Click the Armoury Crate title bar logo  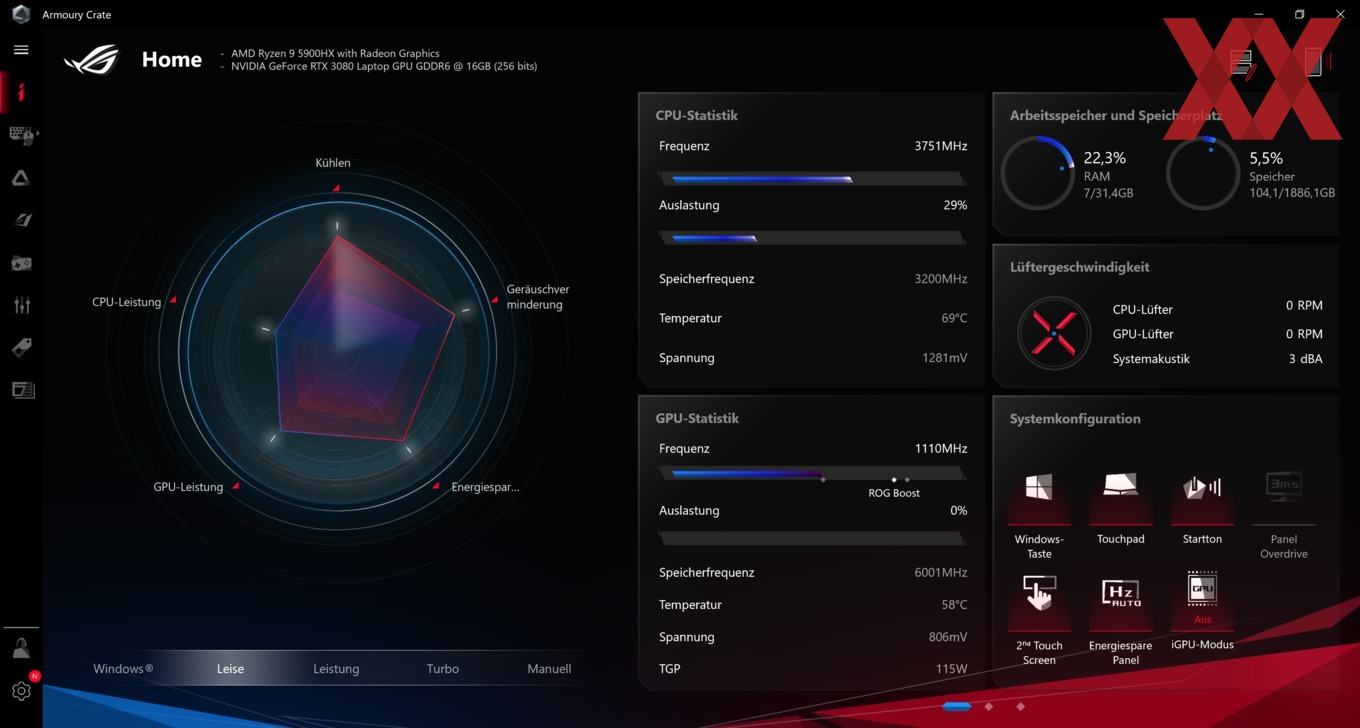coord(20,15)
